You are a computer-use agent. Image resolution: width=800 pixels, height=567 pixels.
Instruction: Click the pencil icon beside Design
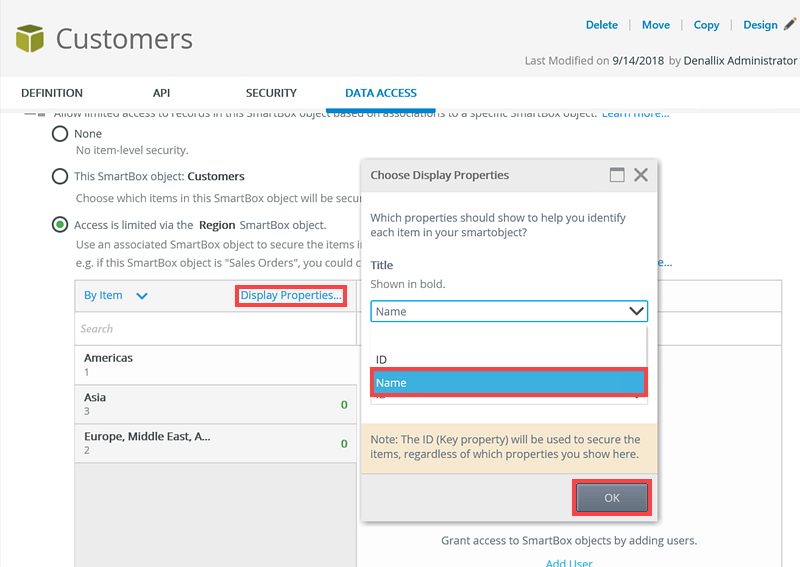click(x=789, y=22)
